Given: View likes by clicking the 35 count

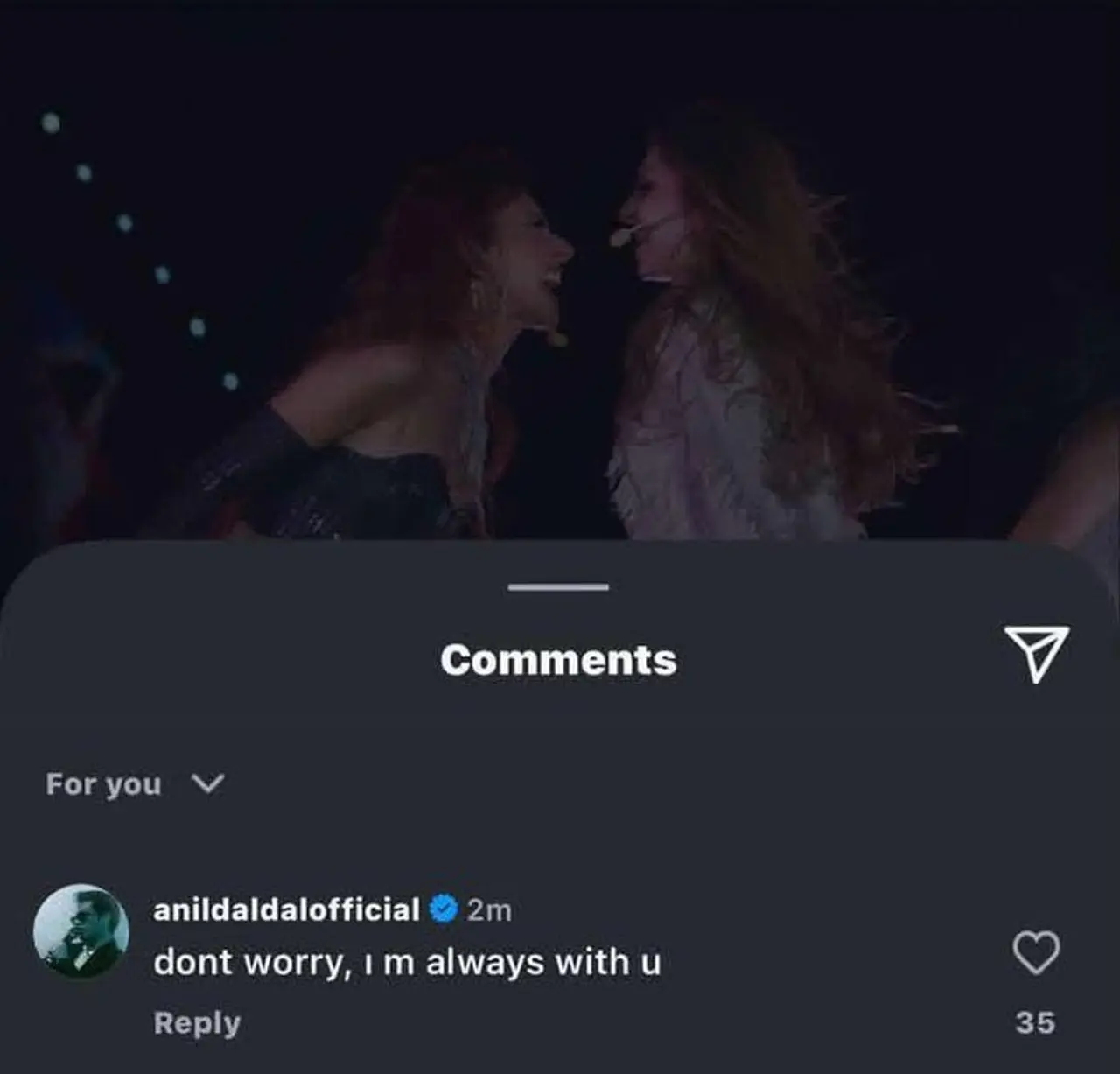Looking at the screenshot, I should pyautogui.click(x=1035, y=1022).
